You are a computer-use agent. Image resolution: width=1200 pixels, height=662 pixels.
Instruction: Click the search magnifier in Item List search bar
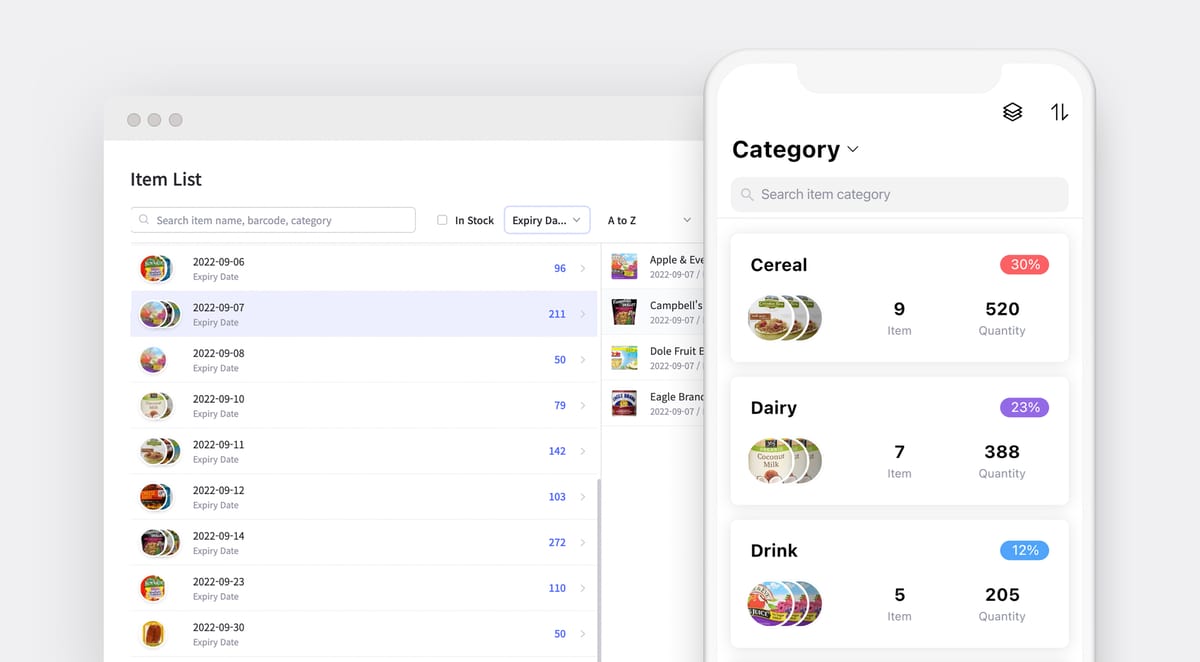coord(143,219)
